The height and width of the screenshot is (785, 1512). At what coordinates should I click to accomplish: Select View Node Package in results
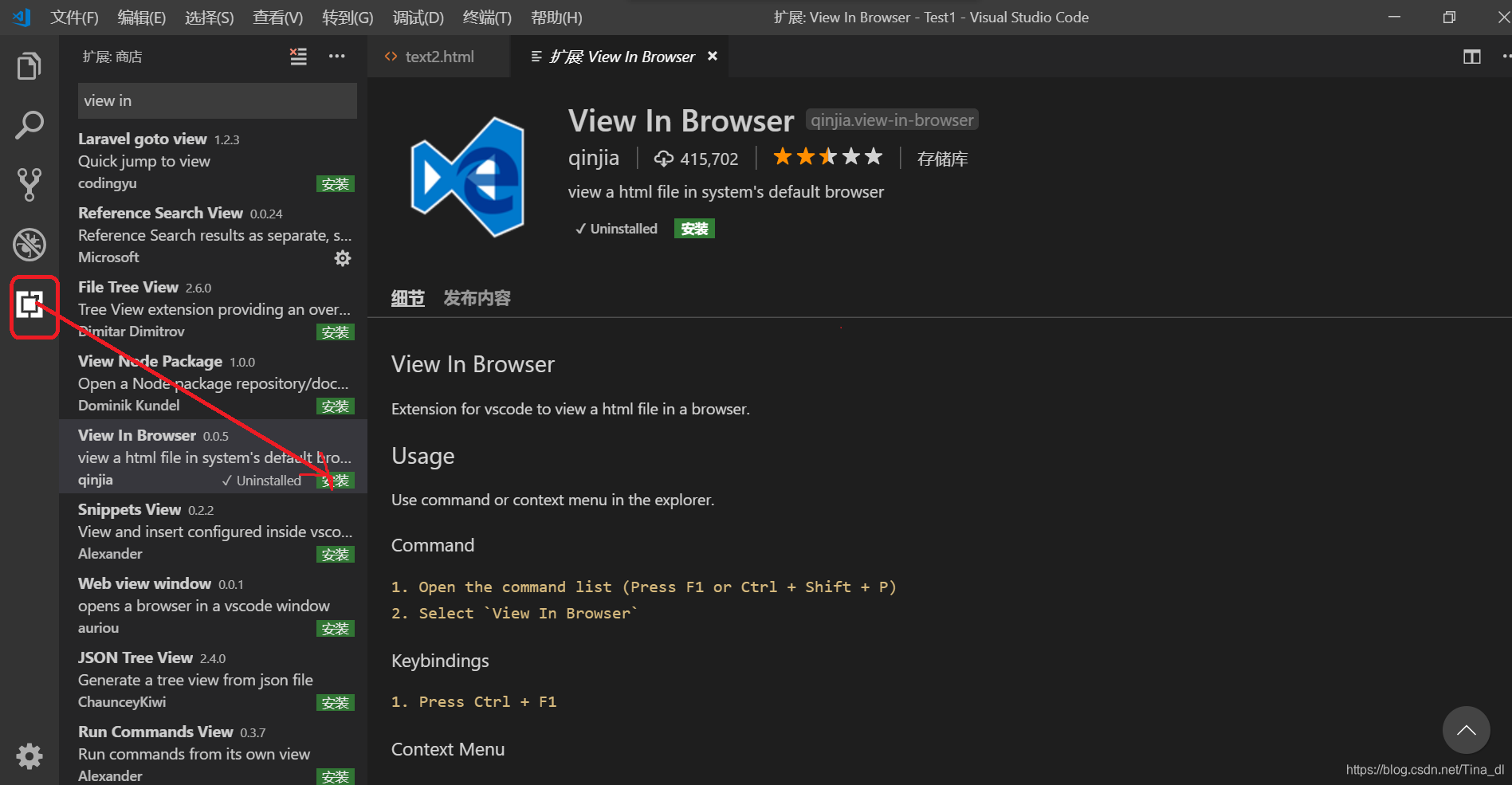[x=214, y=383]
